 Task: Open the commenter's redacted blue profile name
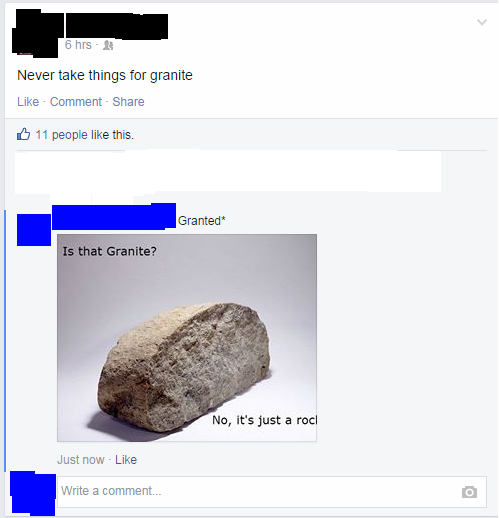[x=114, y=217]
